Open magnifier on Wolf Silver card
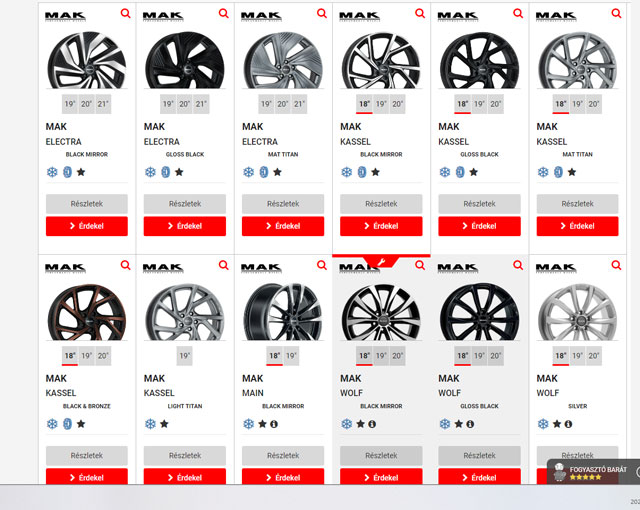Viewport: 640px width, 510px height. 616,265
